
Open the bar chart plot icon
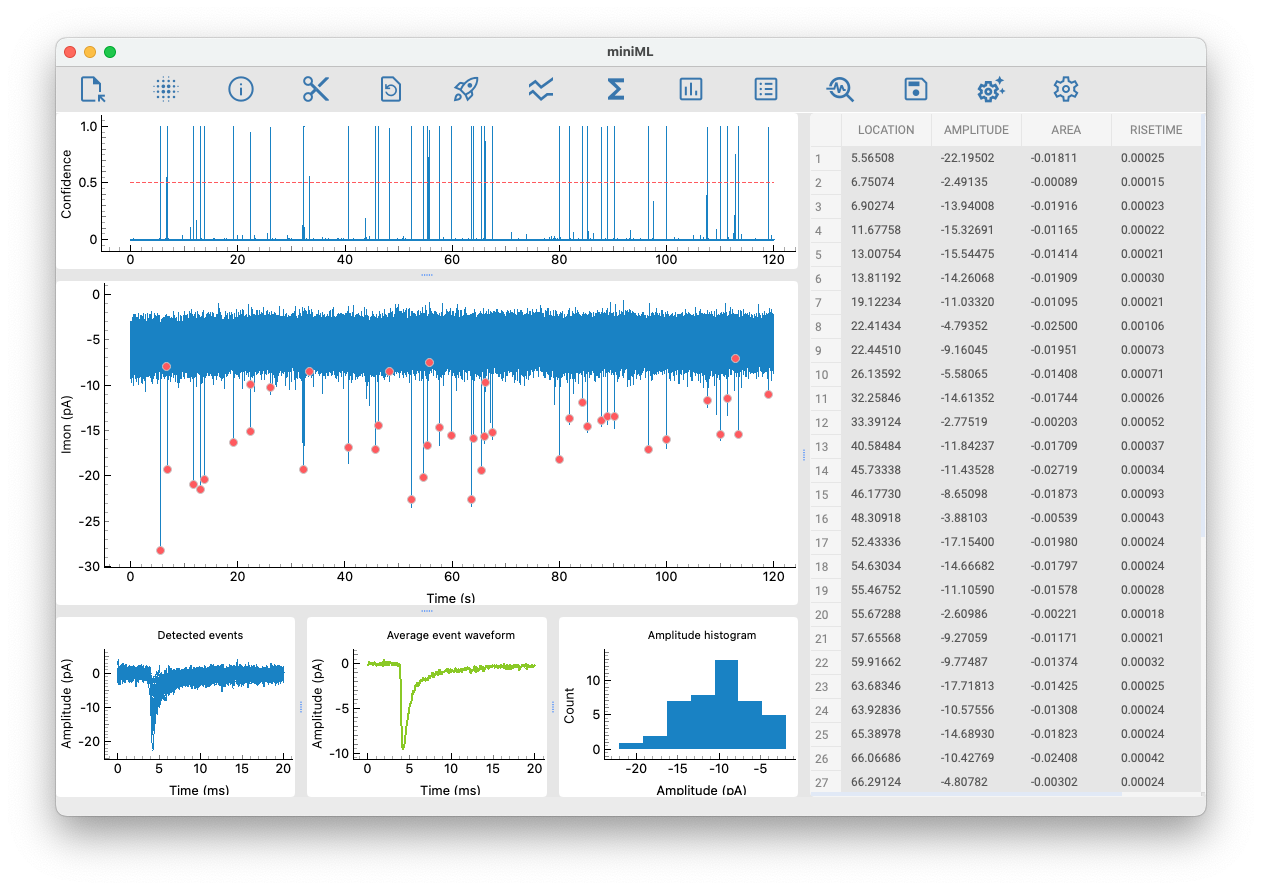pyautogui.click(x=691, y=89)
